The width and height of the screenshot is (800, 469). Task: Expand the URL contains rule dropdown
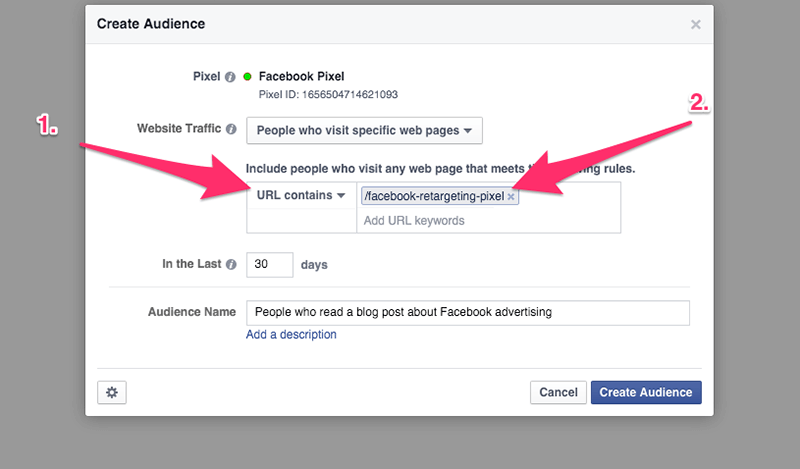(x=300, y=195)
